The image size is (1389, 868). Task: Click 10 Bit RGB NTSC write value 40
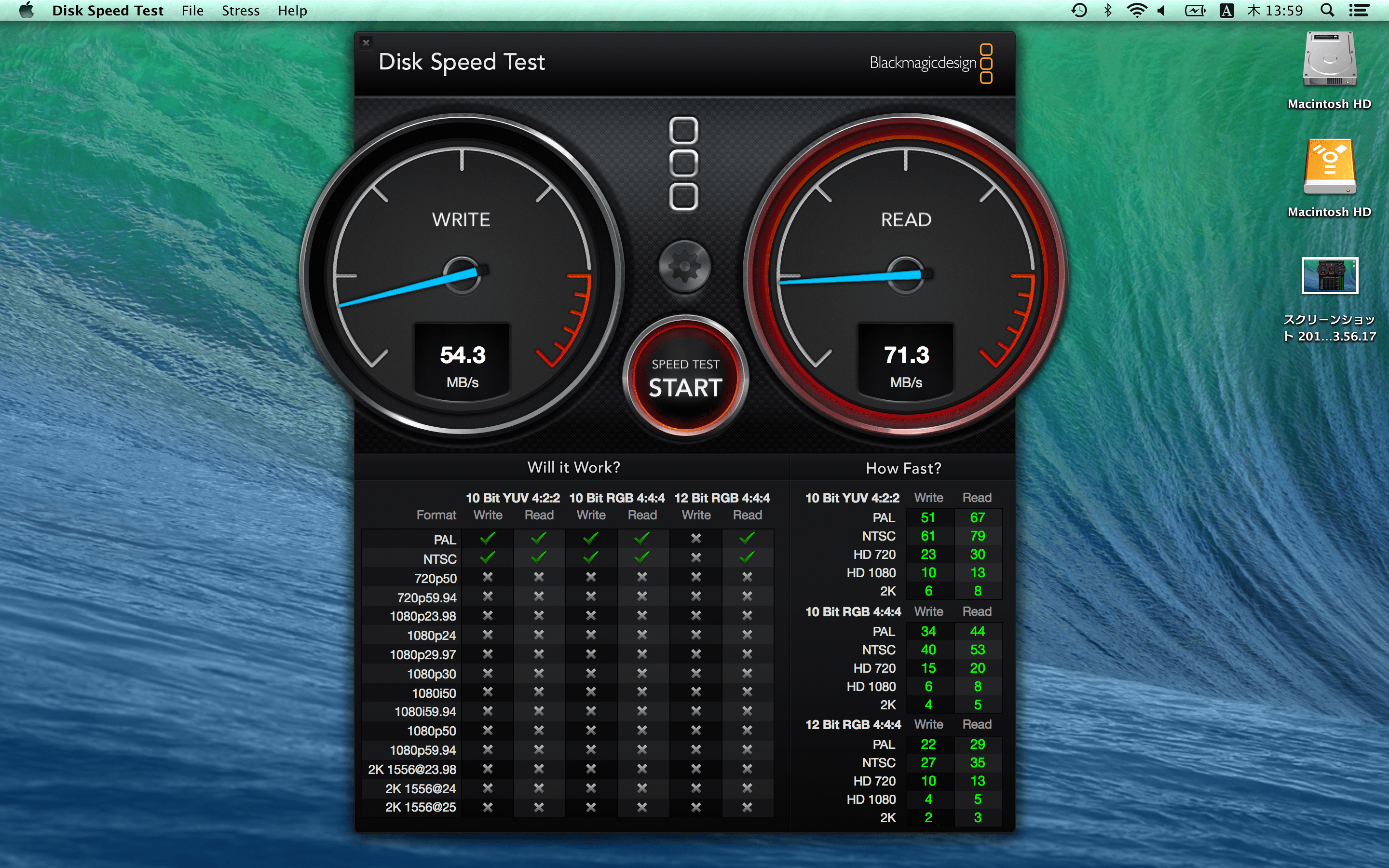(928, 650)
